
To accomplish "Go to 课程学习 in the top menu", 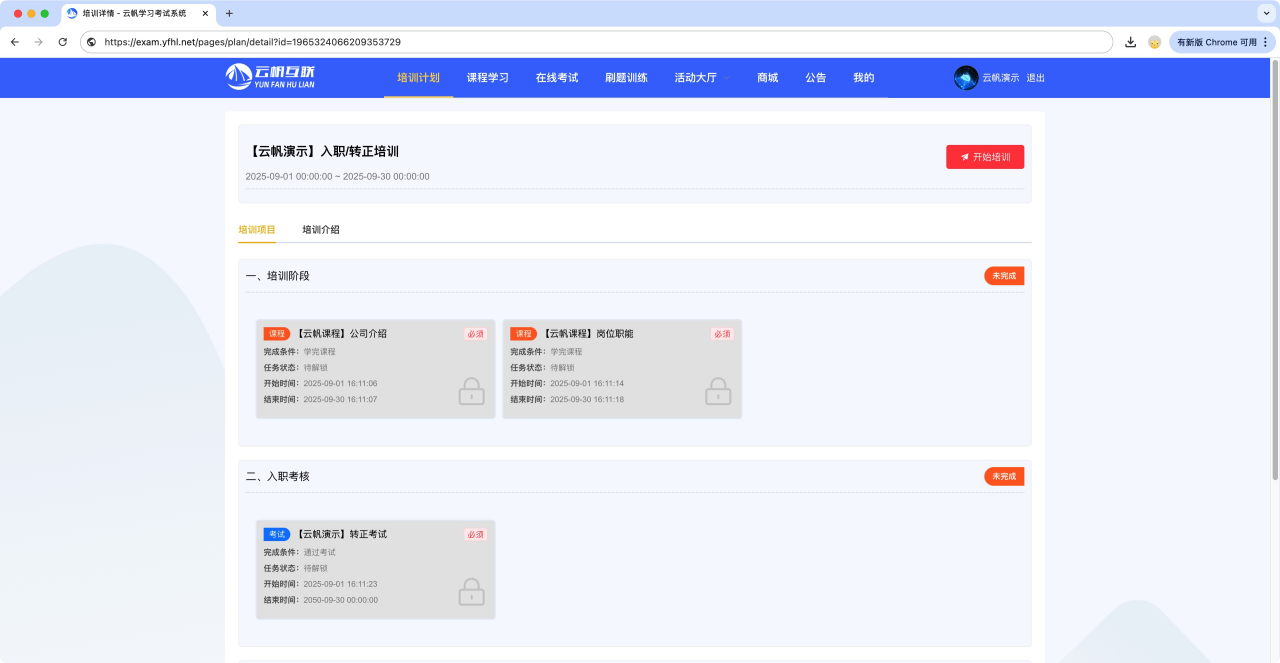I will point(487,78).
